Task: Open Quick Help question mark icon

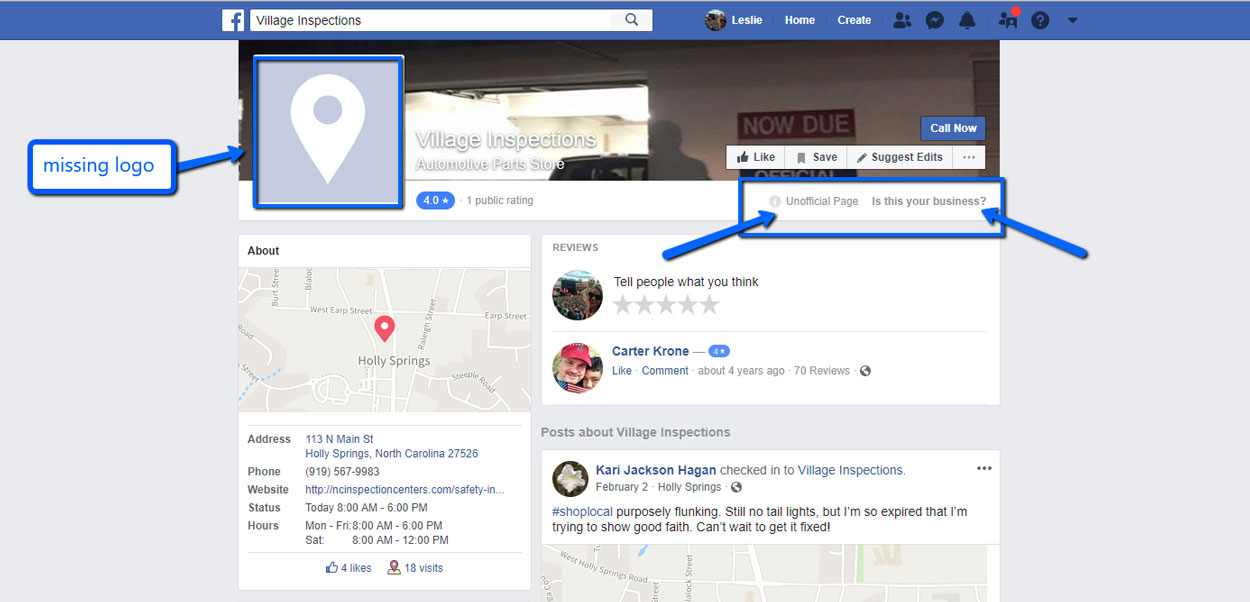Action: (1040, 20)
